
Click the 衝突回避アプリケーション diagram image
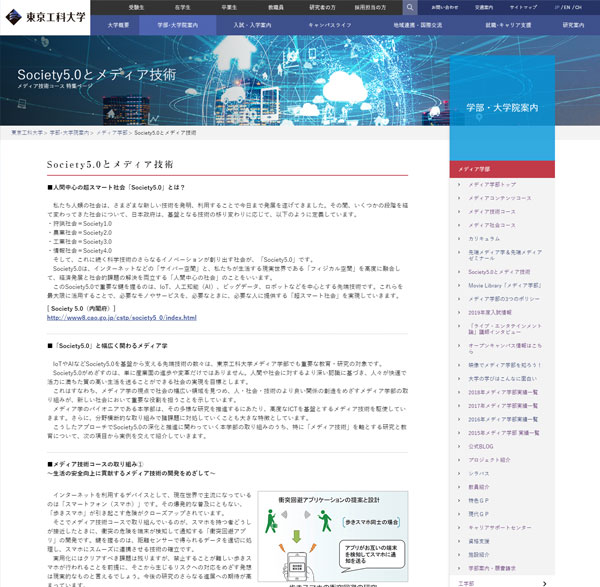pos(333,536)
